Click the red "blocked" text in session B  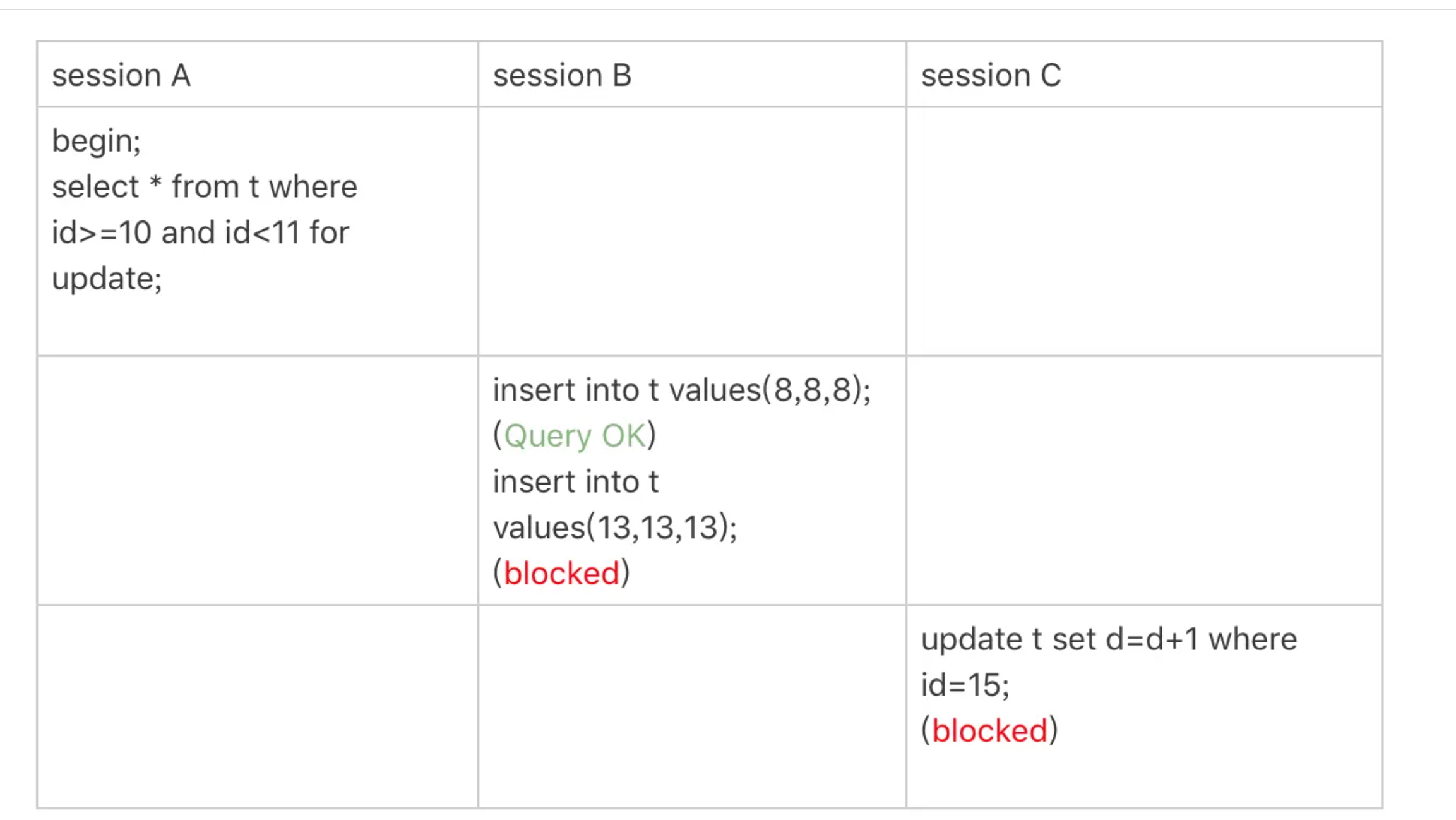click(561, 574)
